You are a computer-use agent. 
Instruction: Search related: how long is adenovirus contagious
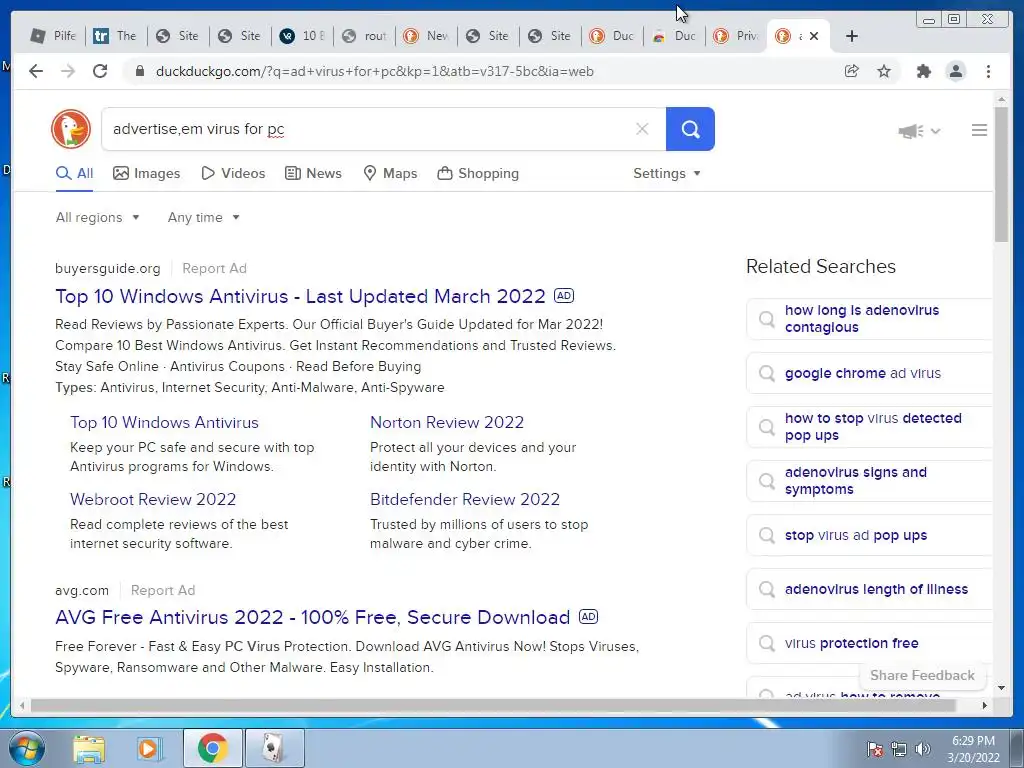coord(869,319)
